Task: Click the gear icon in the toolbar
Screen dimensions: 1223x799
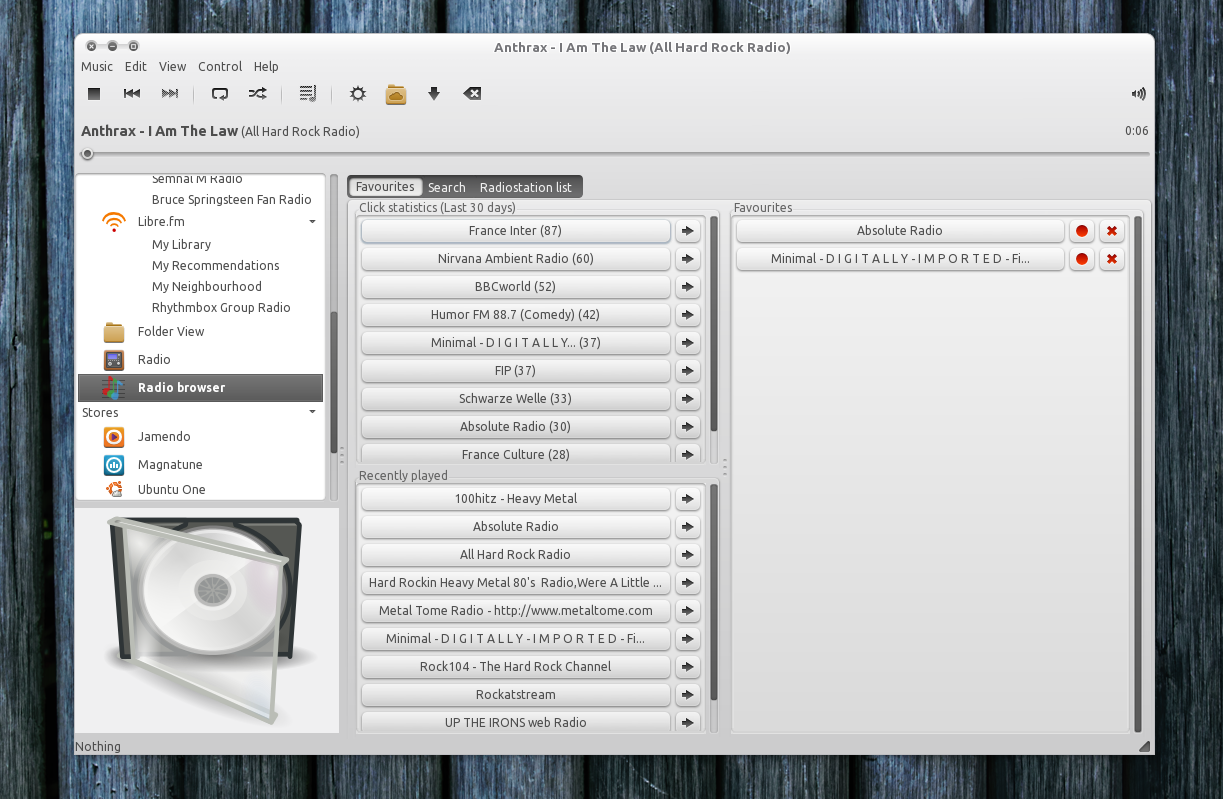Action: click(x=357, y=94)
